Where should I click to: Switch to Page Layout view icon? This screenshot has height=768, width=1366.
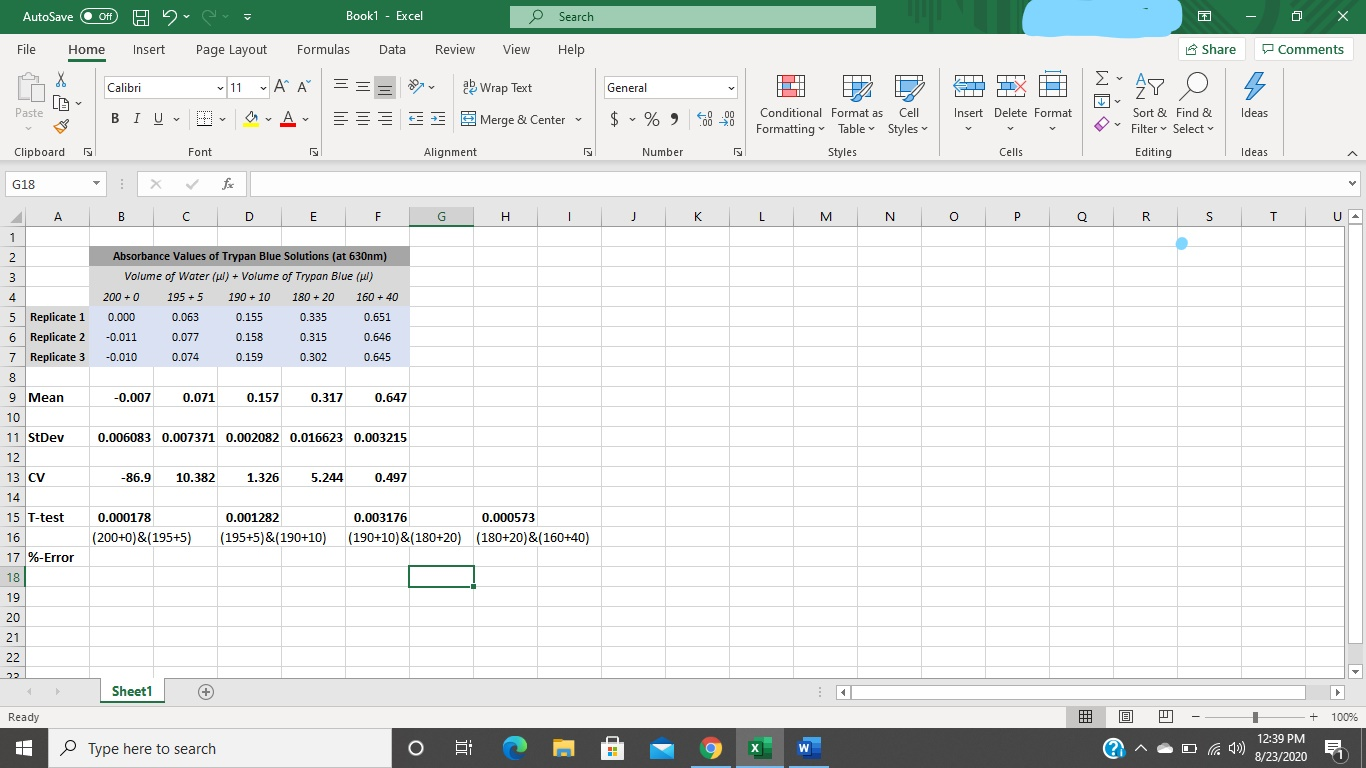[x=1126, y=717]
